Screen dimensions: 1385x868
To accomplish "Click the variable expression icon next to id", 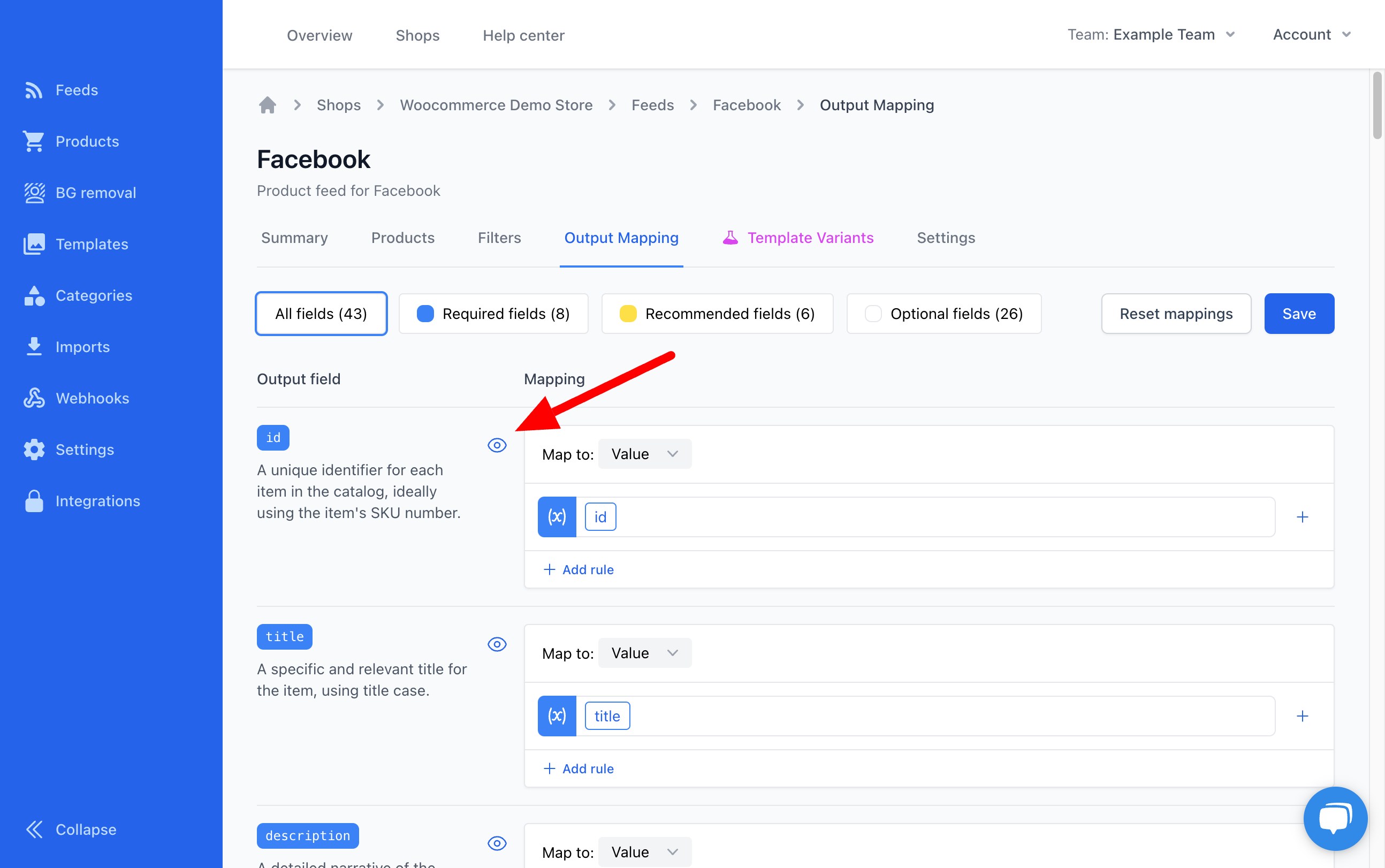I will 557,516.
